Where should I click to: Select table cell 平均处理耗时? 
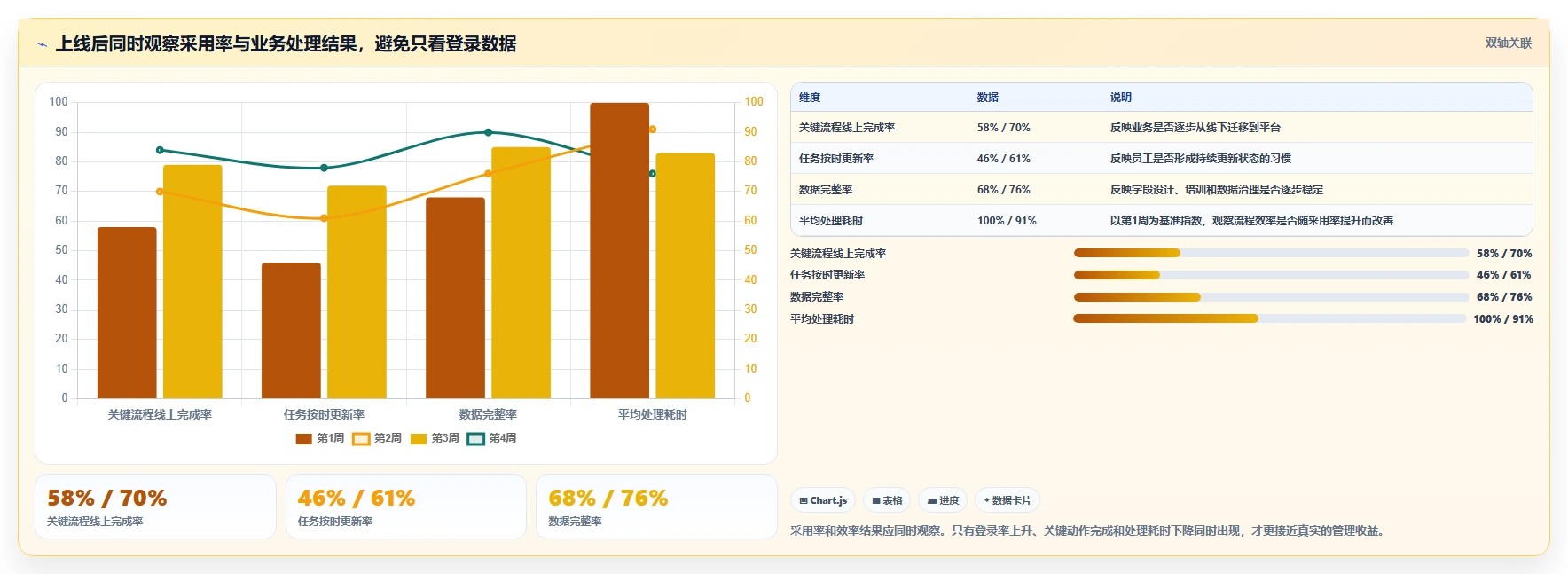click(x=831, y=221)
